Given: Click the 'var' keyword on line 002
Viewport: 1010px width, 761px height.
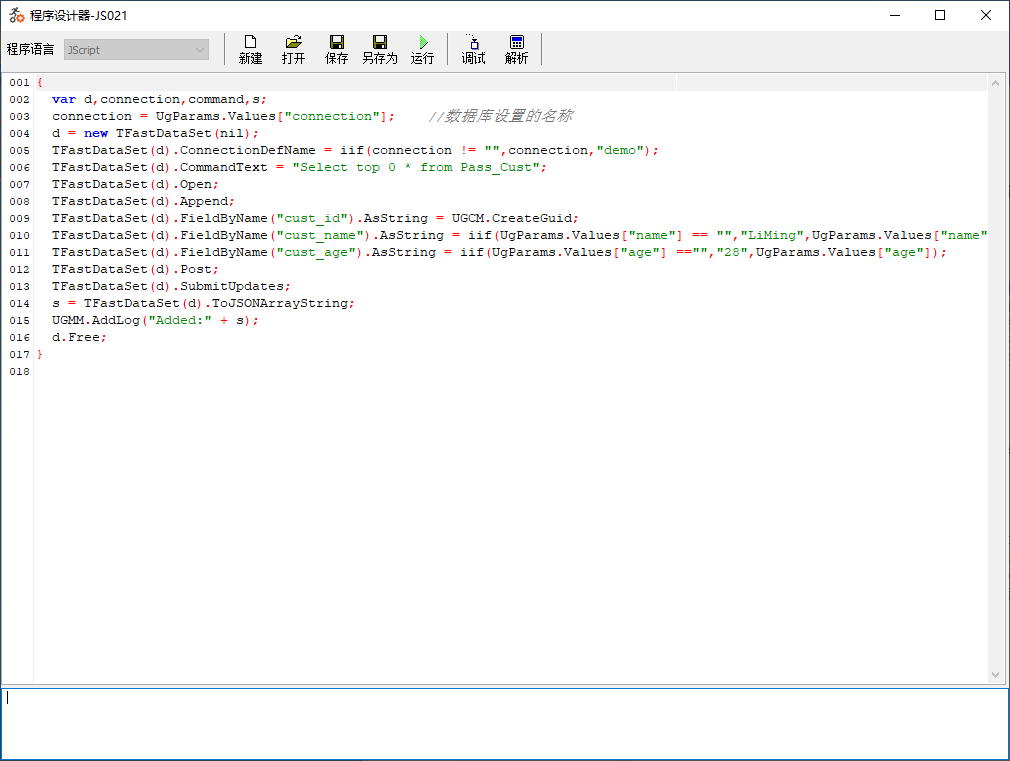Looking at the screenshot, I should point(64,99).
